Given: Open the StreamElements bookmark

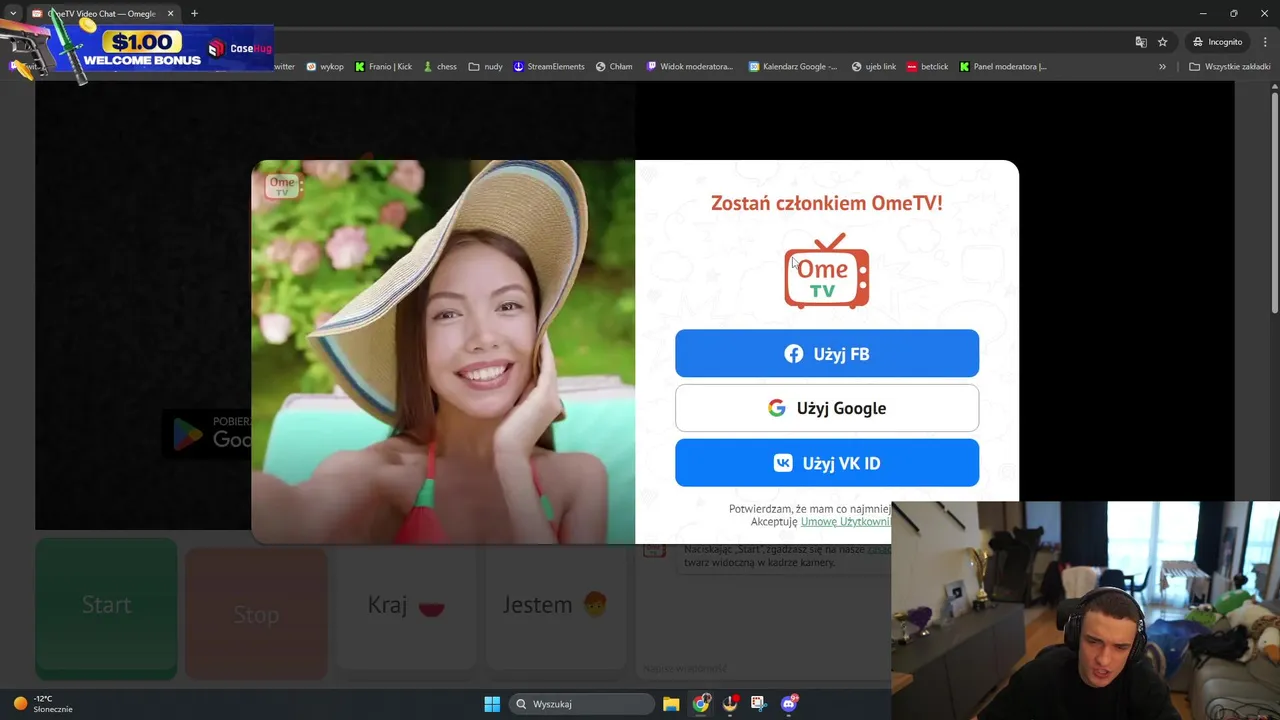Looking at the screenshot, I should [x=549, y=67].
